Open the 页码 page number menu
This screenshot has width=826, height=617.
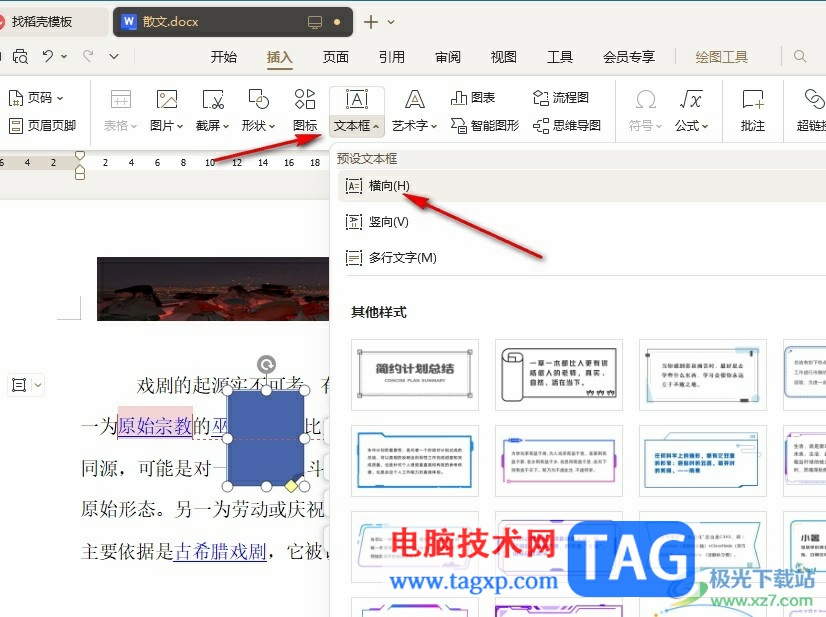(36, 98)
